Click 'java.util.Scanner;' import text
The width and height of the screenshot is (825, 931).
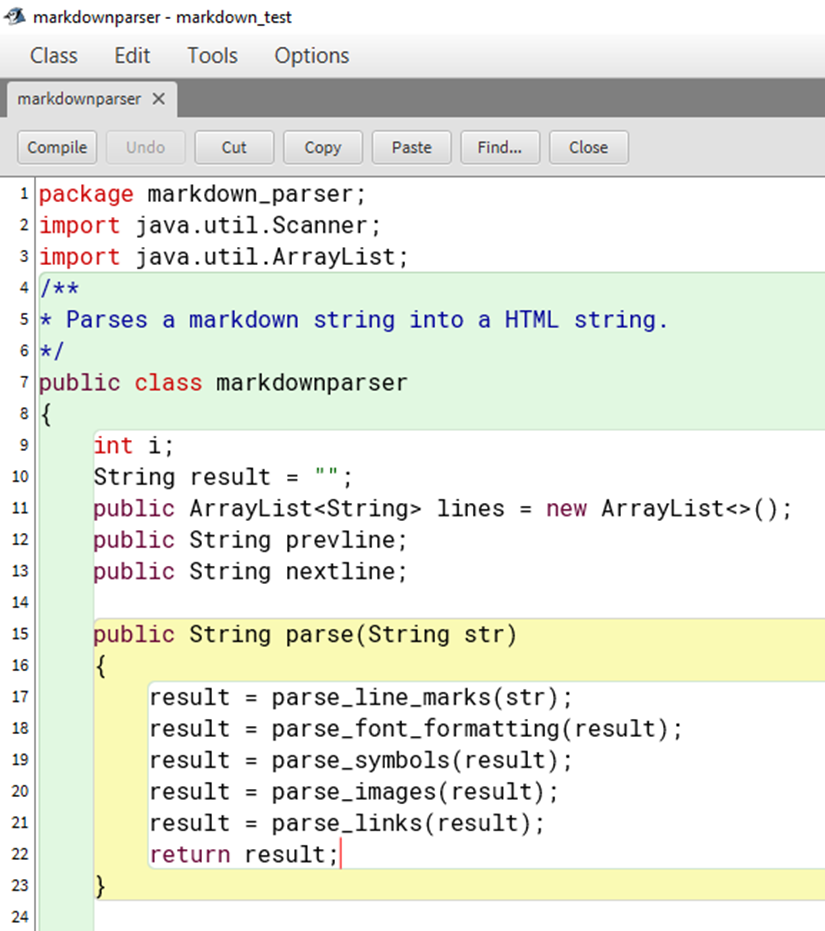pos(258,226)
